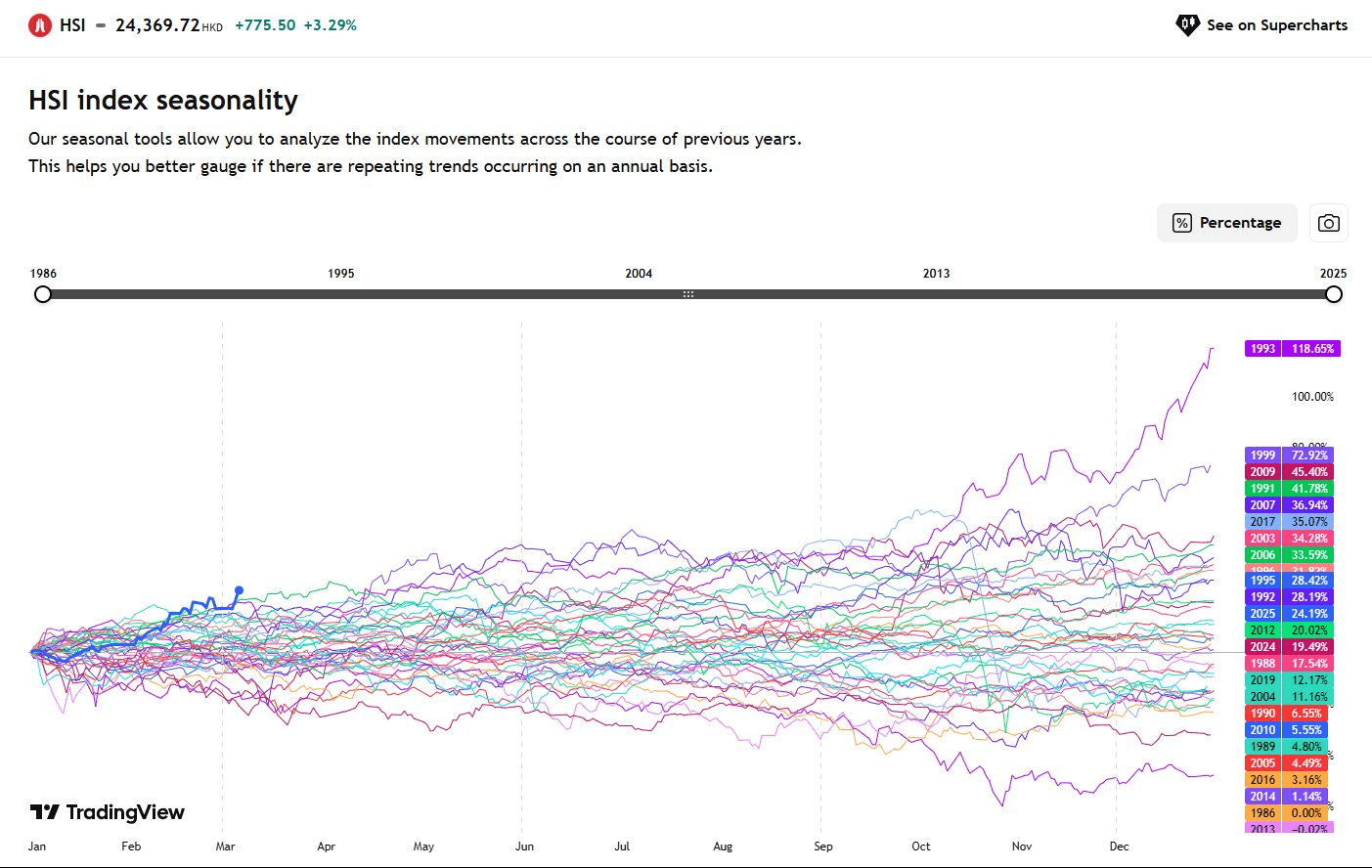Select the 2025 right range slider handle

1334,293
